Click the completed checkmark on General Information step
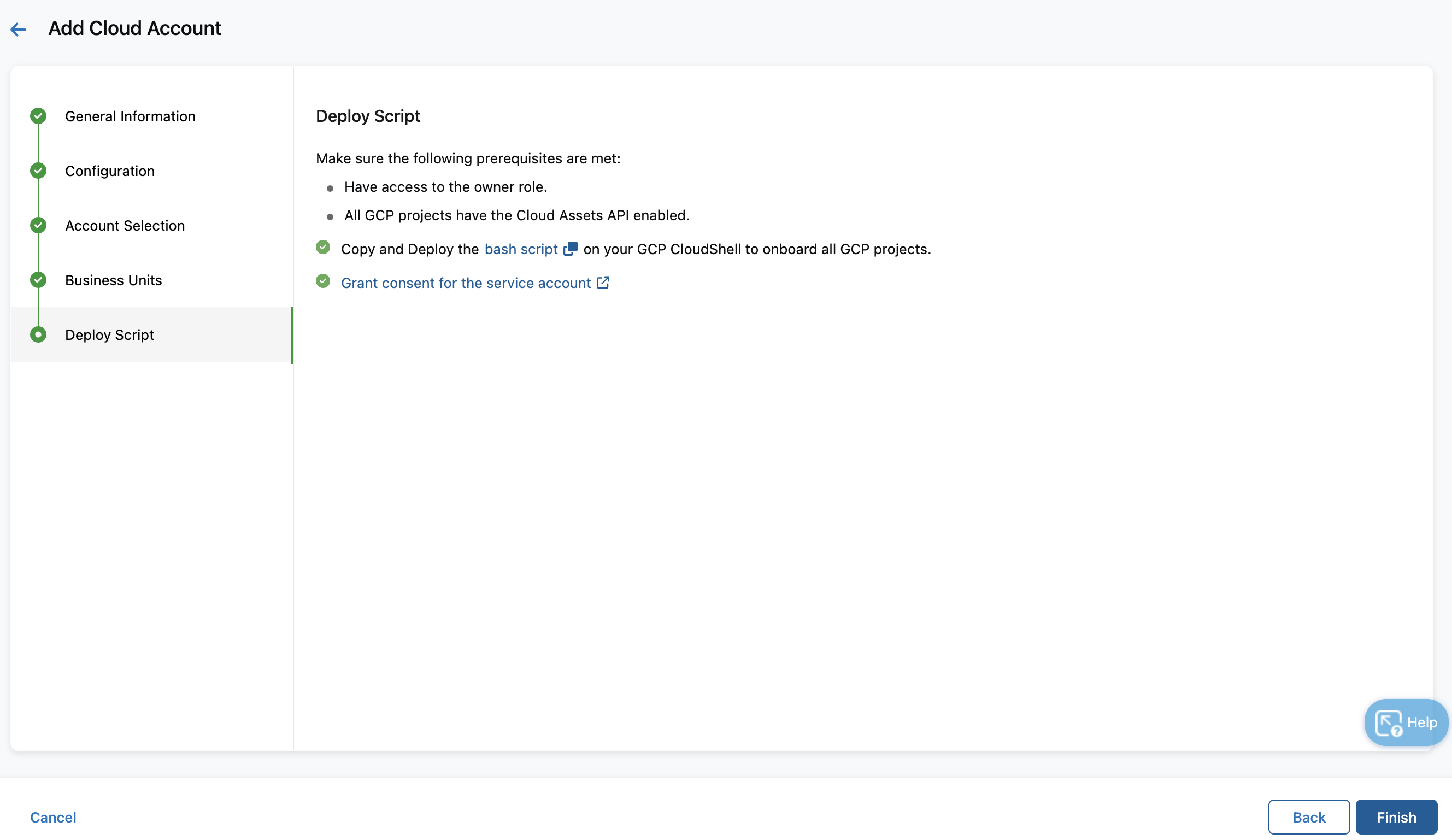Image resolution: width=1452 pixels, height=840 pixels. tap(38, 116)
